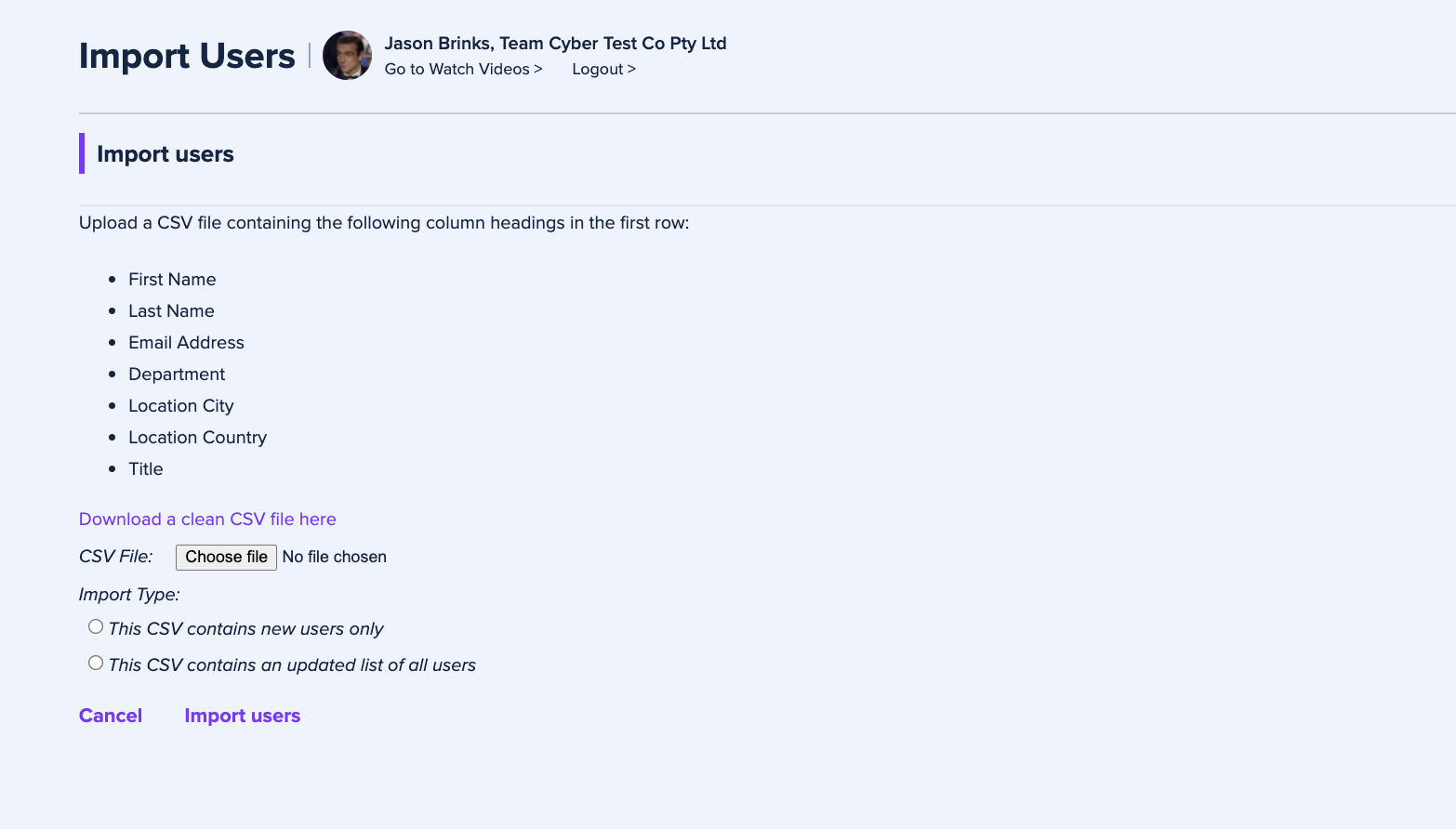The width and height of the screenshot is (1456, 829).
Task: Open the Go to Watch Videos link
Action: [463, 69]
